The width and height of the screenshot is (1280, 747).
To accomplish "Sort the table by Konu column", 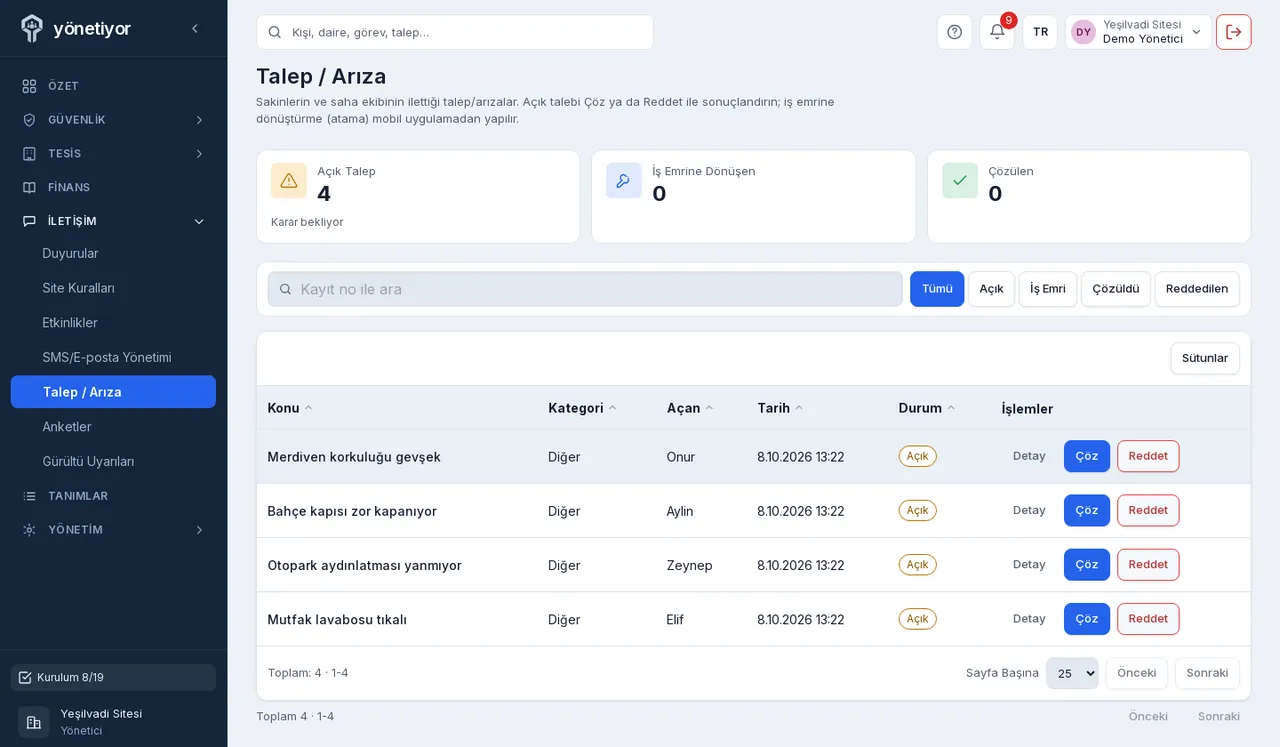I will click(x=290, y=408).
